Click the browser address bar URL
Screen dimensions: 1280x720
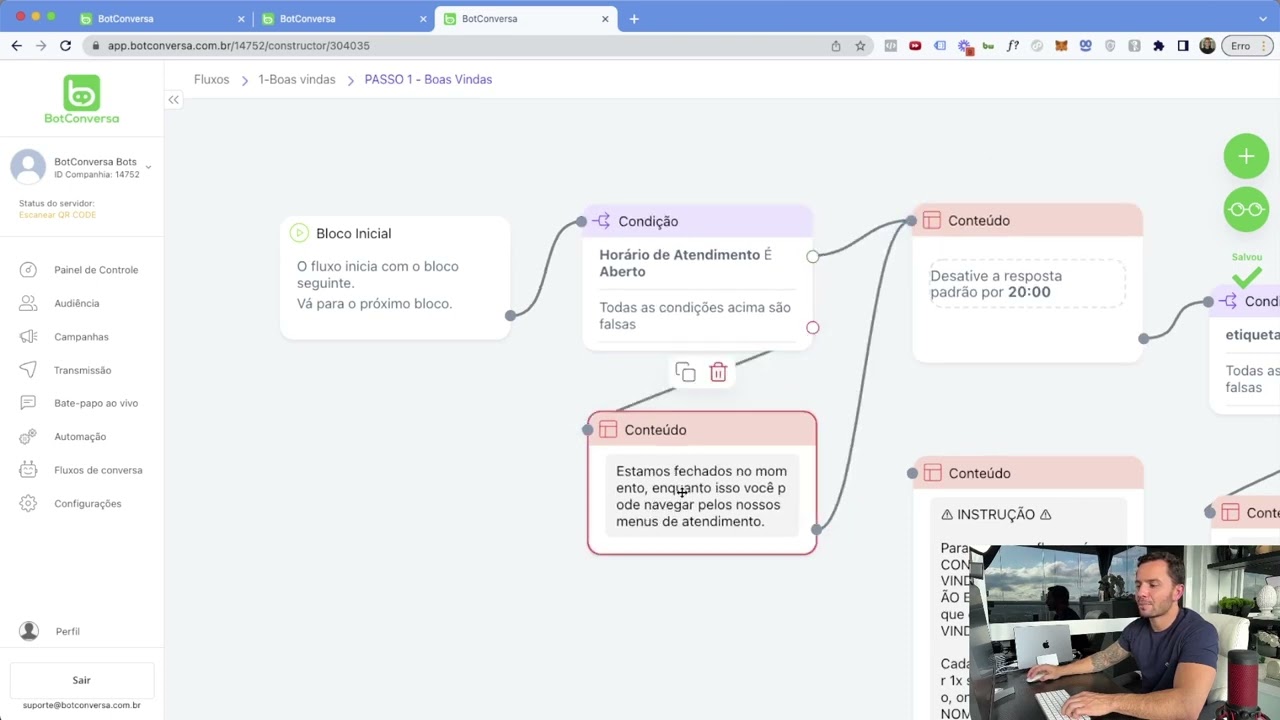(x=239, y=46)
